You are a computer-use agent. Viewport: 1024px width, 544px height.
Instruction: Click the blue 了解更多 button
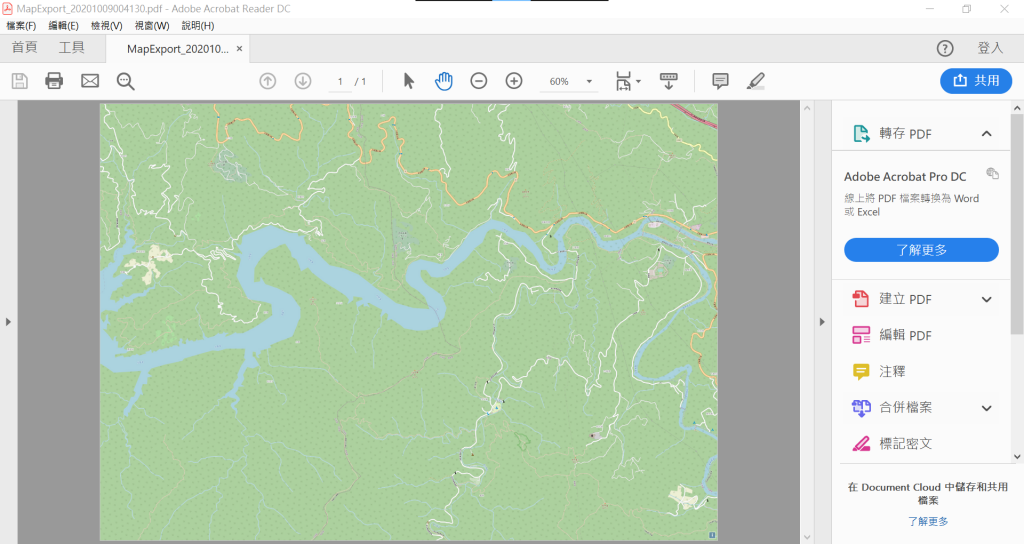(x=921, y=250)
